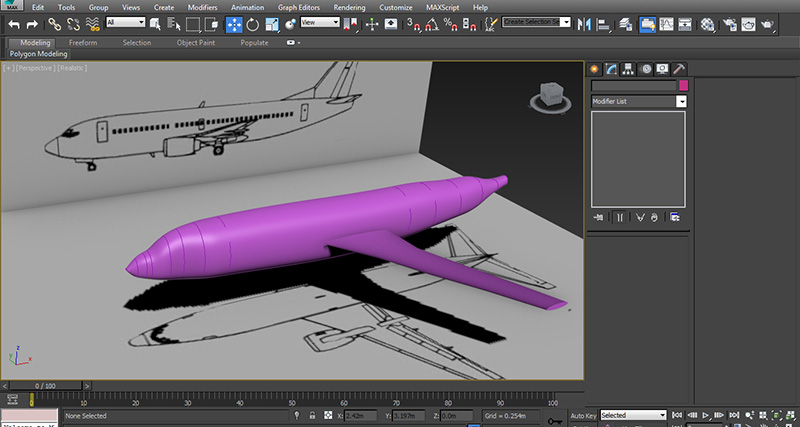Click the Select and Link tool
The height and width of the screenshot is (427, 800).
point(55,24)
